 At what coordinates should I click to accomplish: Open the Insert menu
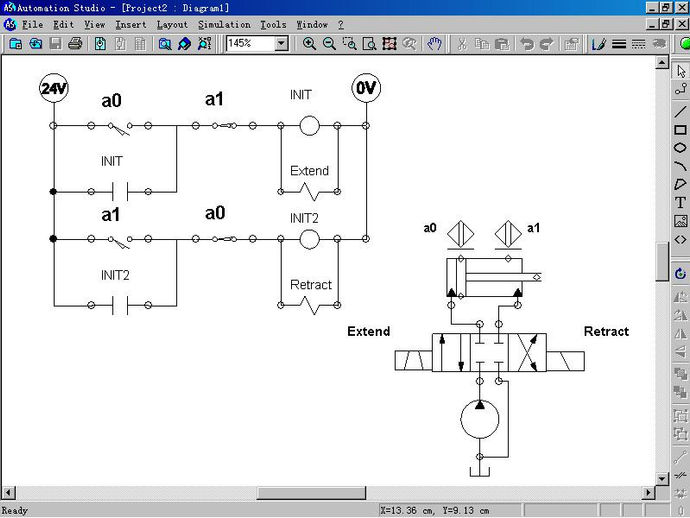tap(131, 25)
